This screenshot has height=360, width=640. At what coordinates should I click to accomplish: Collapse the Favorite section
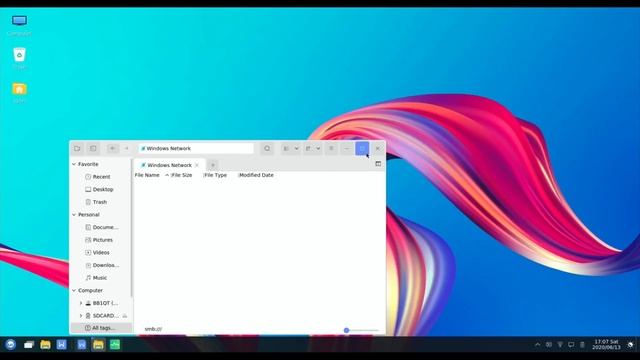pyautogui.click(x=74, y=164)
